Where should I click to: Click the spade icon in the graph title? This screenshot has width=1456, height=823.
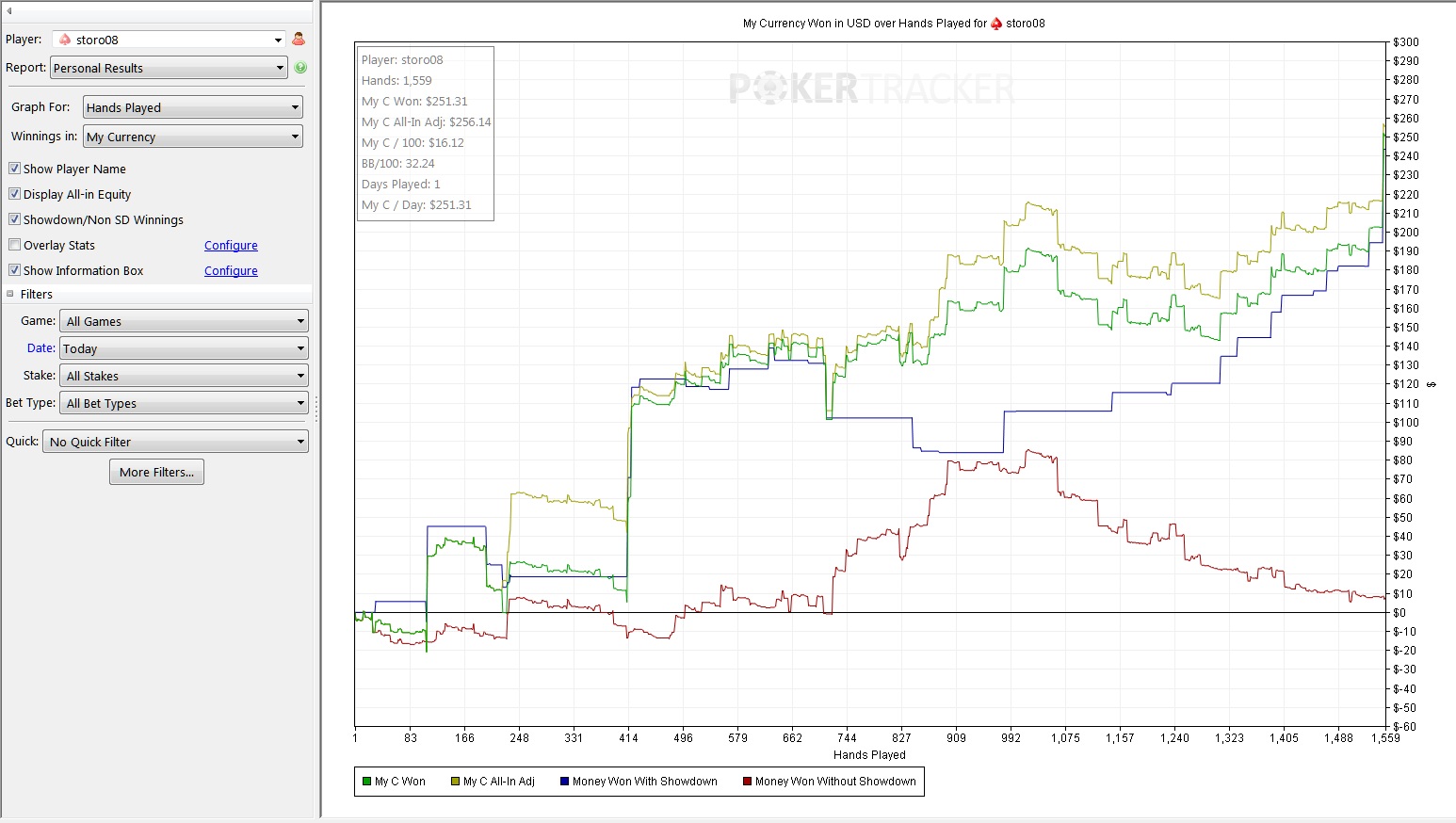click(x=996, y=24)
